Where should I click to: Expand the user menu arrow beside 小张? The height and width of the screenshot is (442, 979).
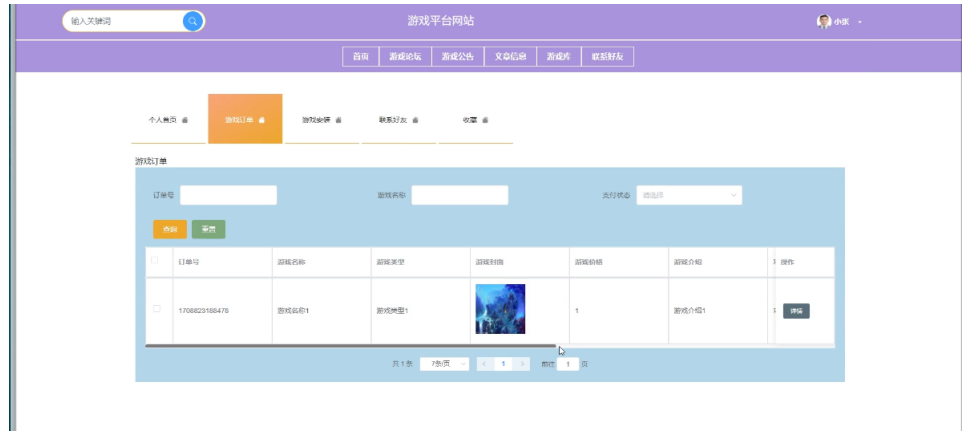(860, 22)
